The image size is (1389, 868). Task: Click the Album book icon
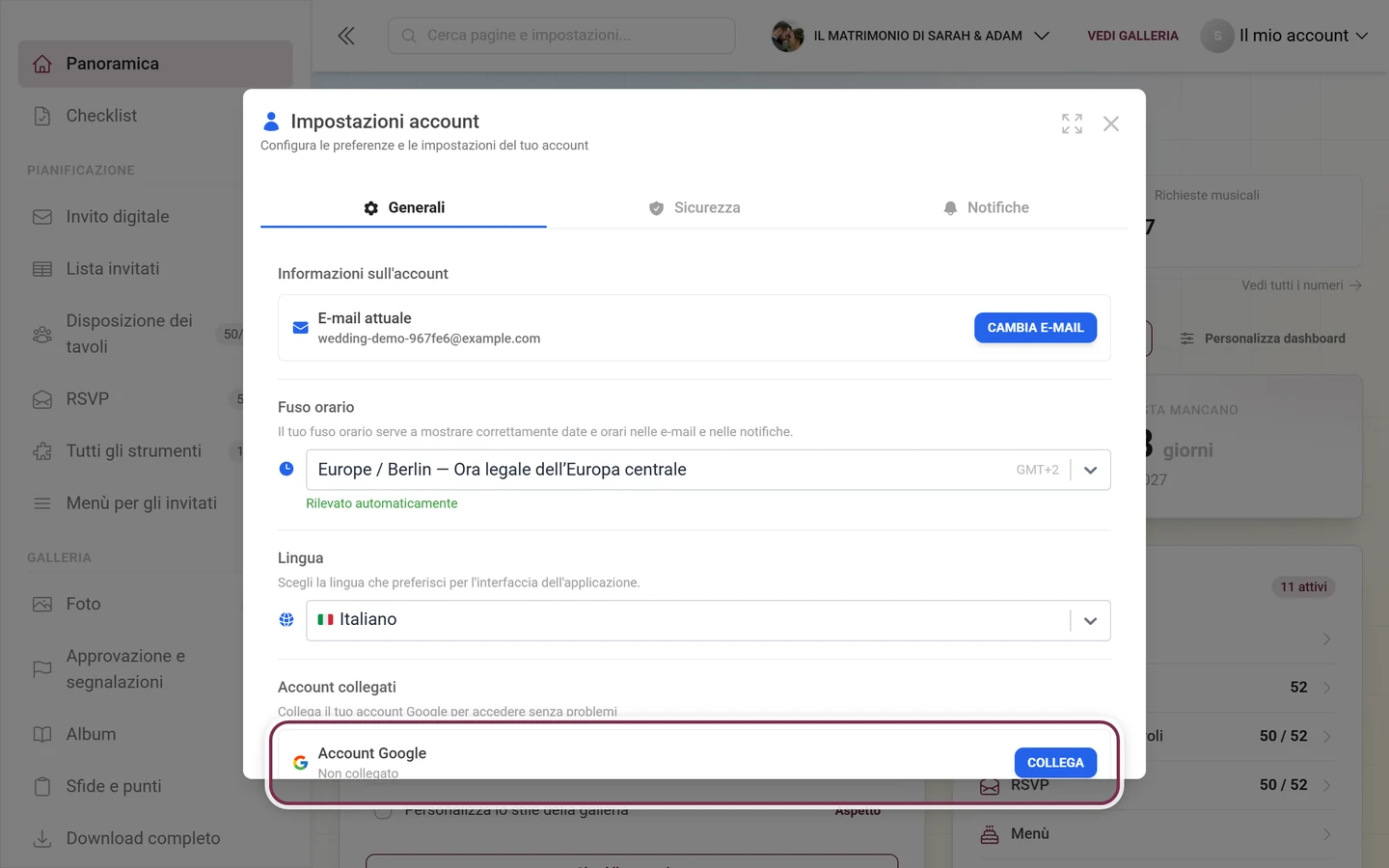tap(42, 735)
